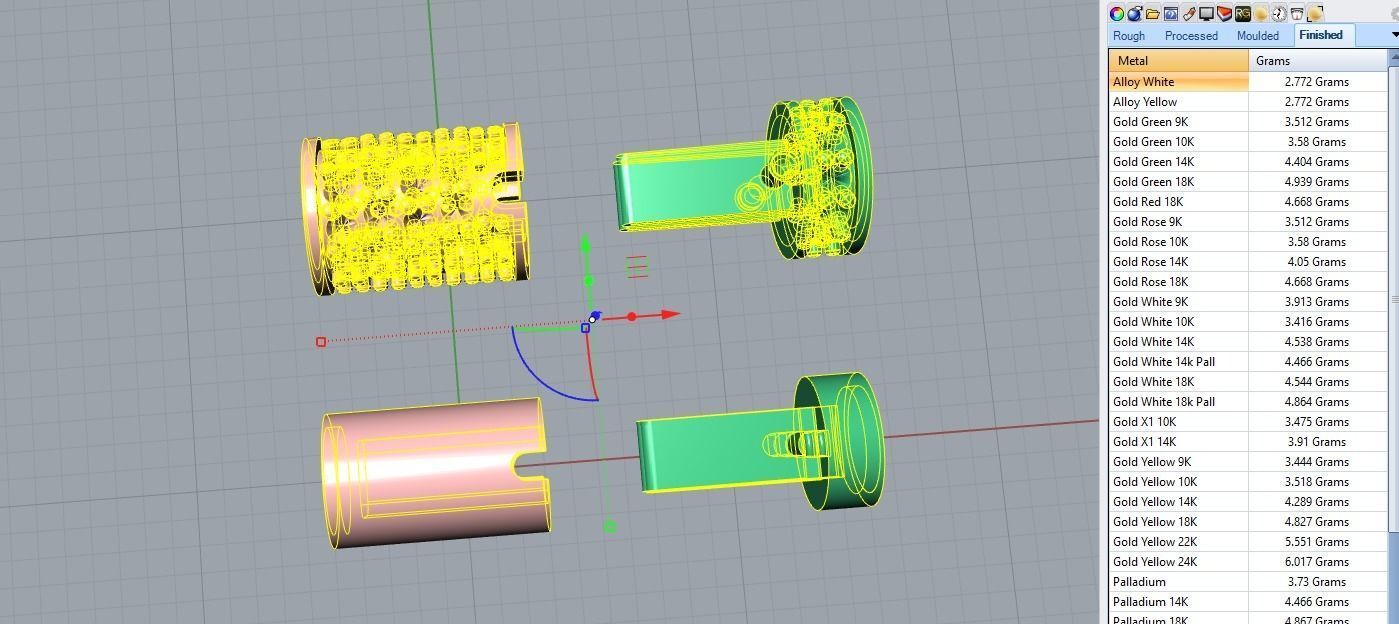Image resolution: width=1399 pixels, height=624 pixels.
Task: Select the Gold White 18K row
Action: coord(1248,382)
